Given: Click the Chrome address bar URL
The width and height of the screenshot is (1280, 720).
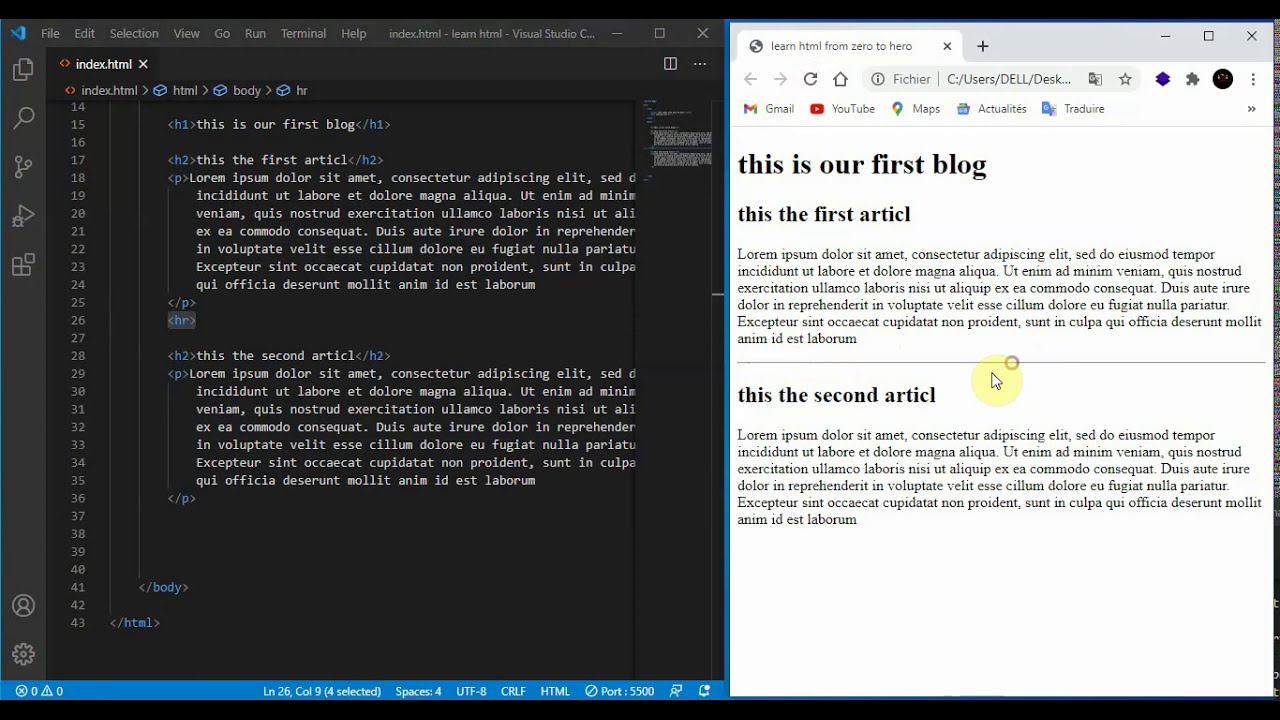Looking at the screenshot, I should [1008, 79].
